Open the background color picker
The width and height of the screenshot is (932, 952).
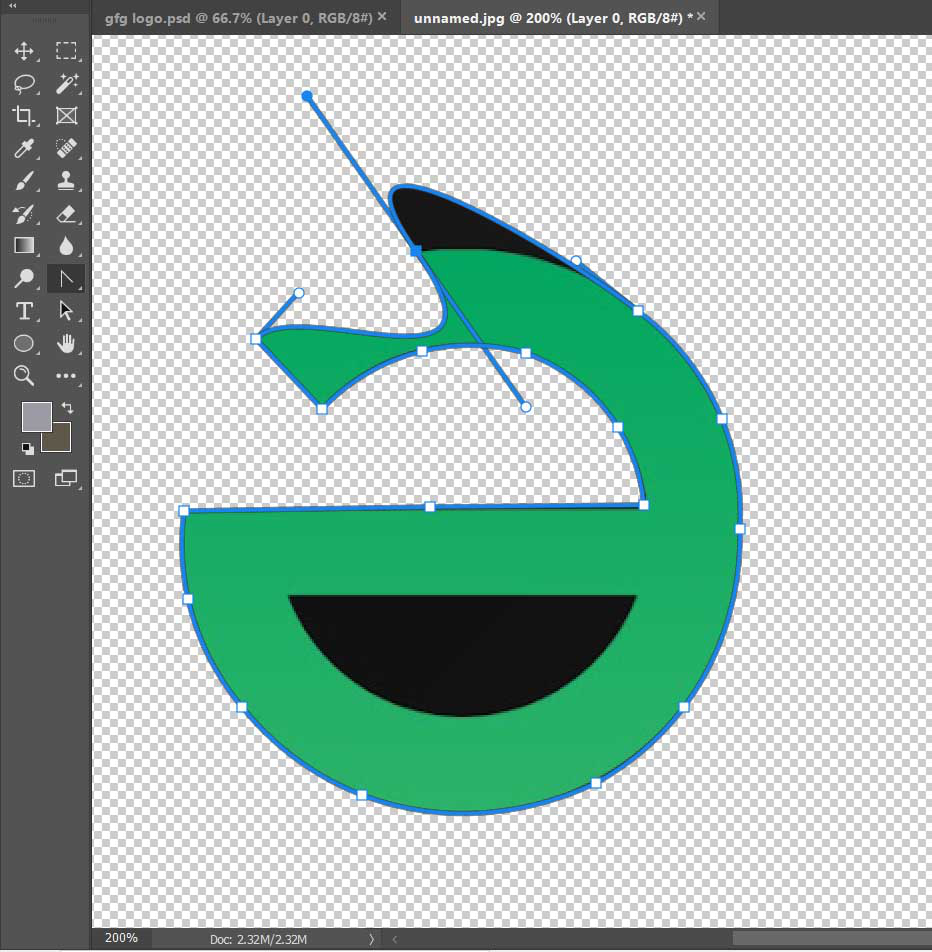pyautogui.click(x=61, y=442)
